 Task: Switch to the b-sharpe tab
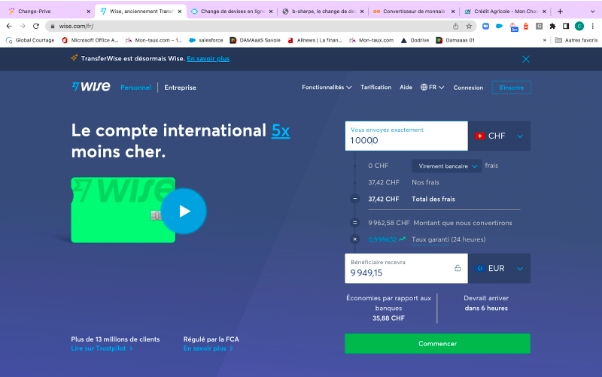click(323, 12)
